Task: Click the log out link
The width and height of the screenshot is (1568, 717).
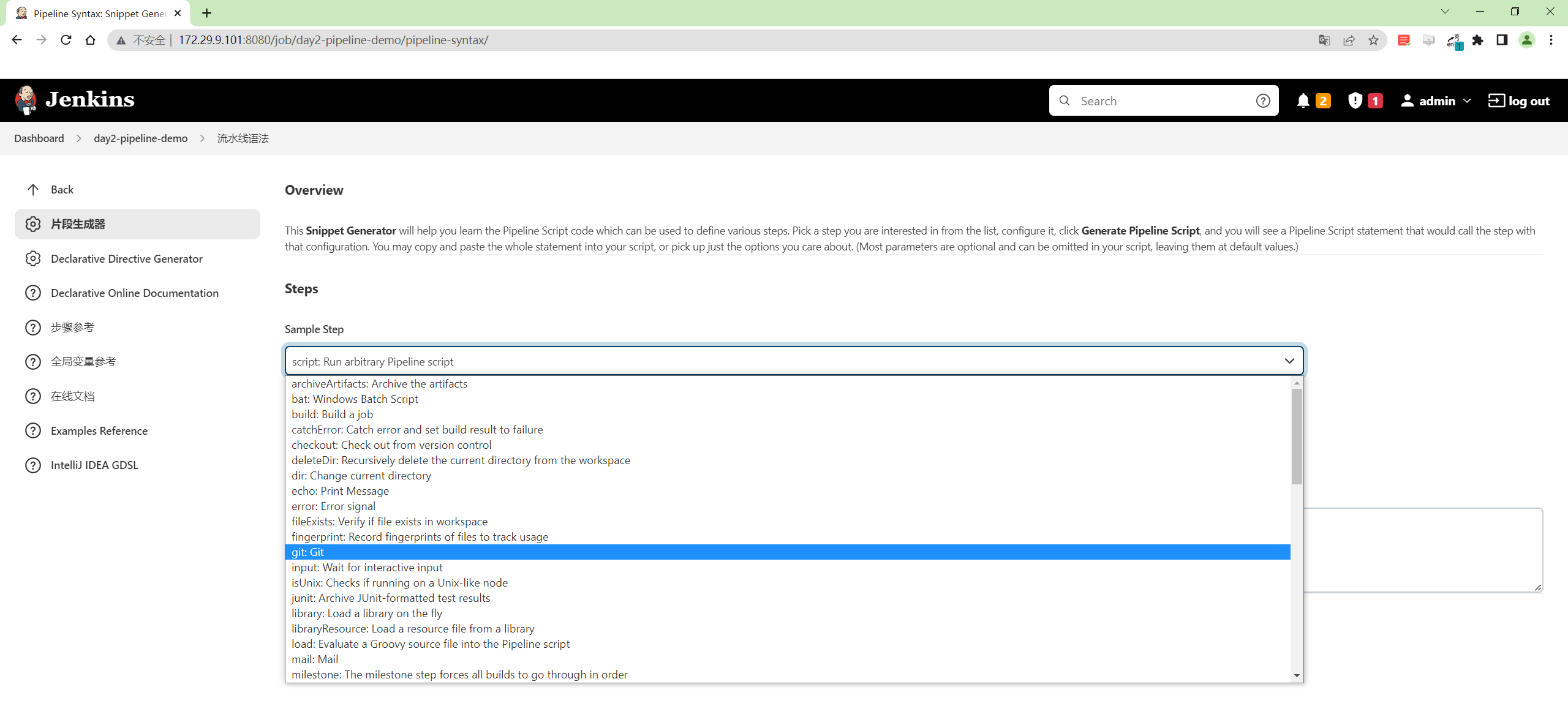Action: (1519, 101)
